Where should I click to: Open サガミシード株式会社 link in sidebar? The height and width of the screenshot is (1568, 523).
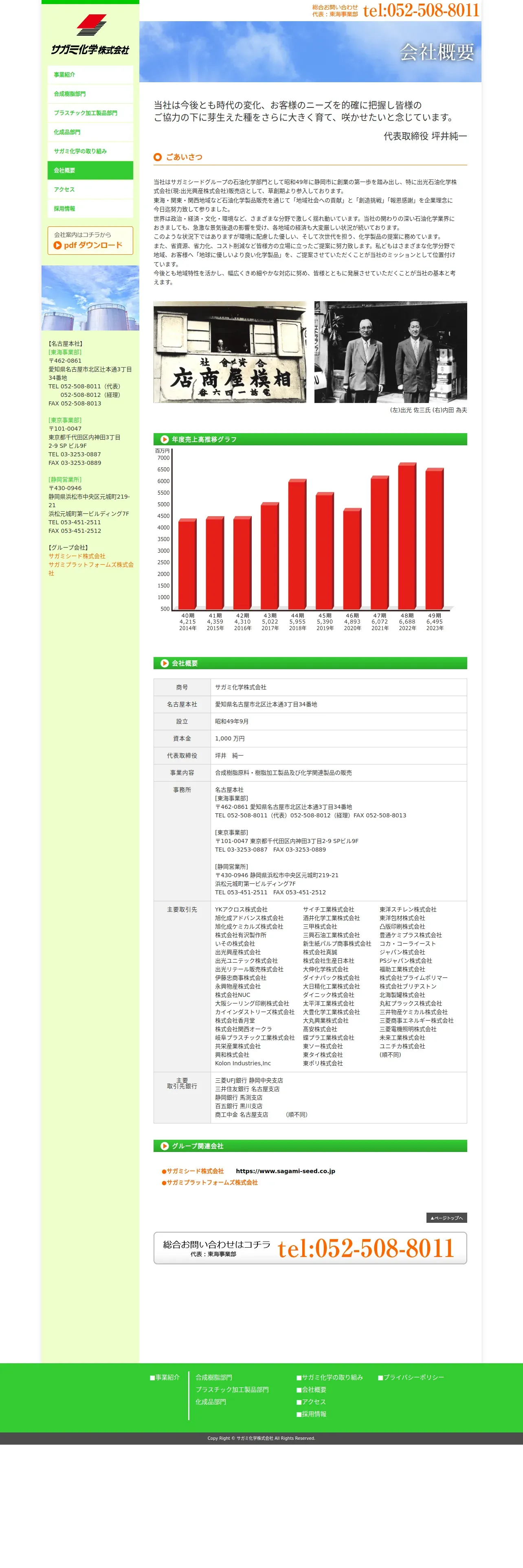pos(77,556)
